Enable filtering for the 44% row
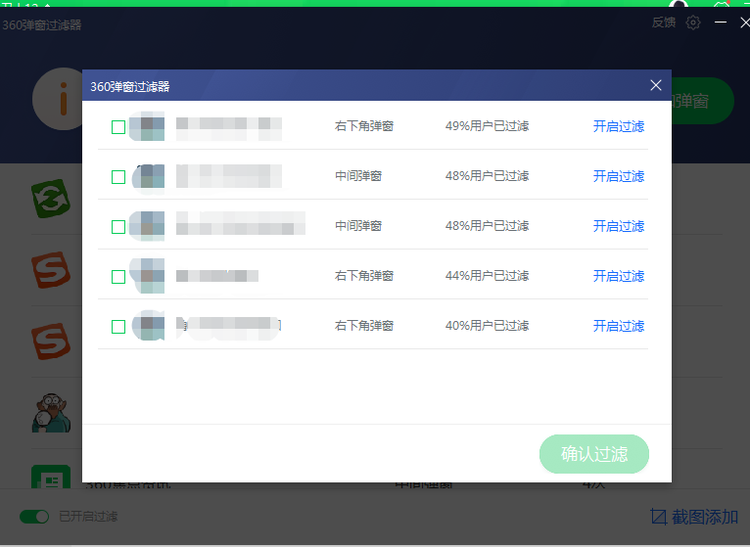Viewport: 750px width, 547px height. [x=618, y=276]
